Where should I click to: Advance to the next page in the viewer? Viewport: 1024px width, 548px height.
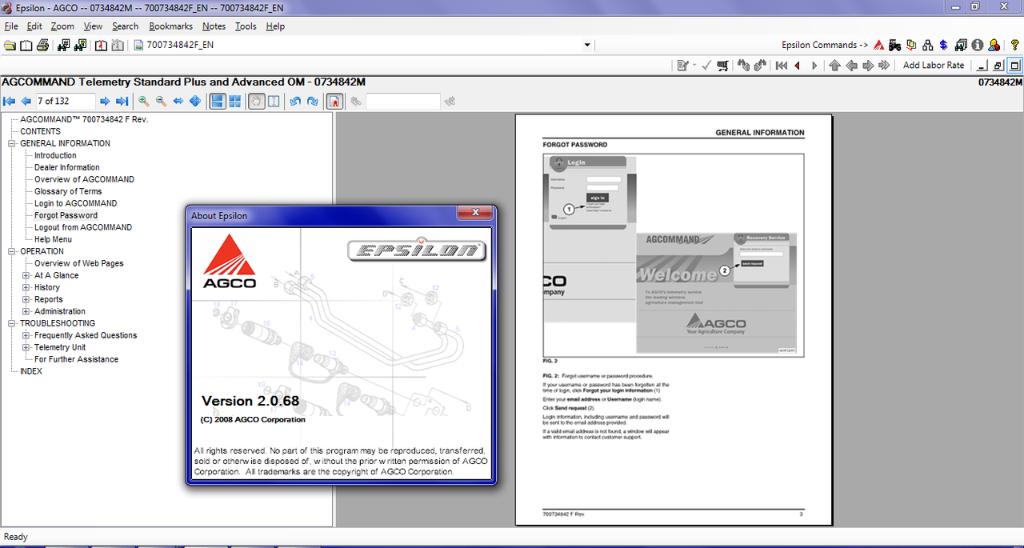(x=104, y=101)
